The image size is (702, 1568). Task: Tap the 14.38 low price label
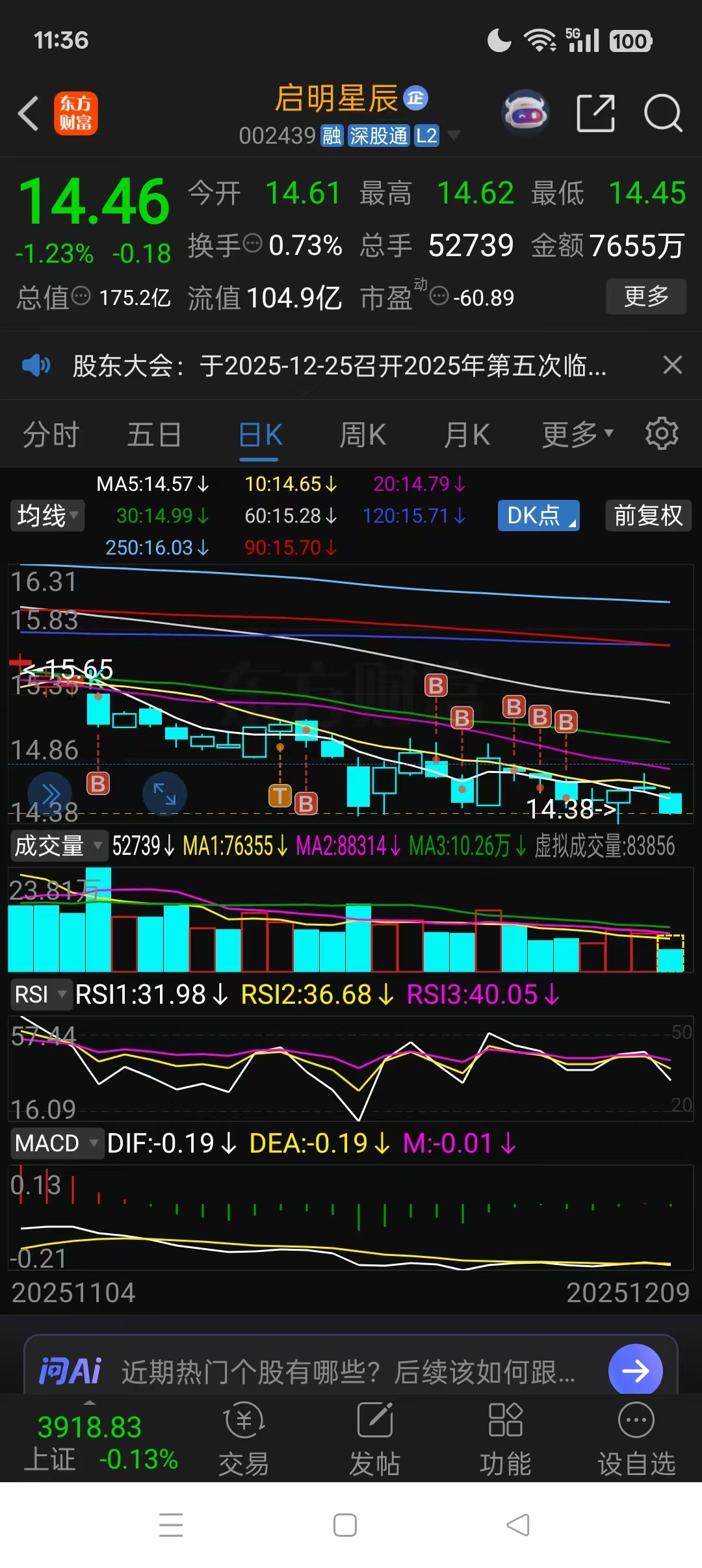[x=570, y=809]
